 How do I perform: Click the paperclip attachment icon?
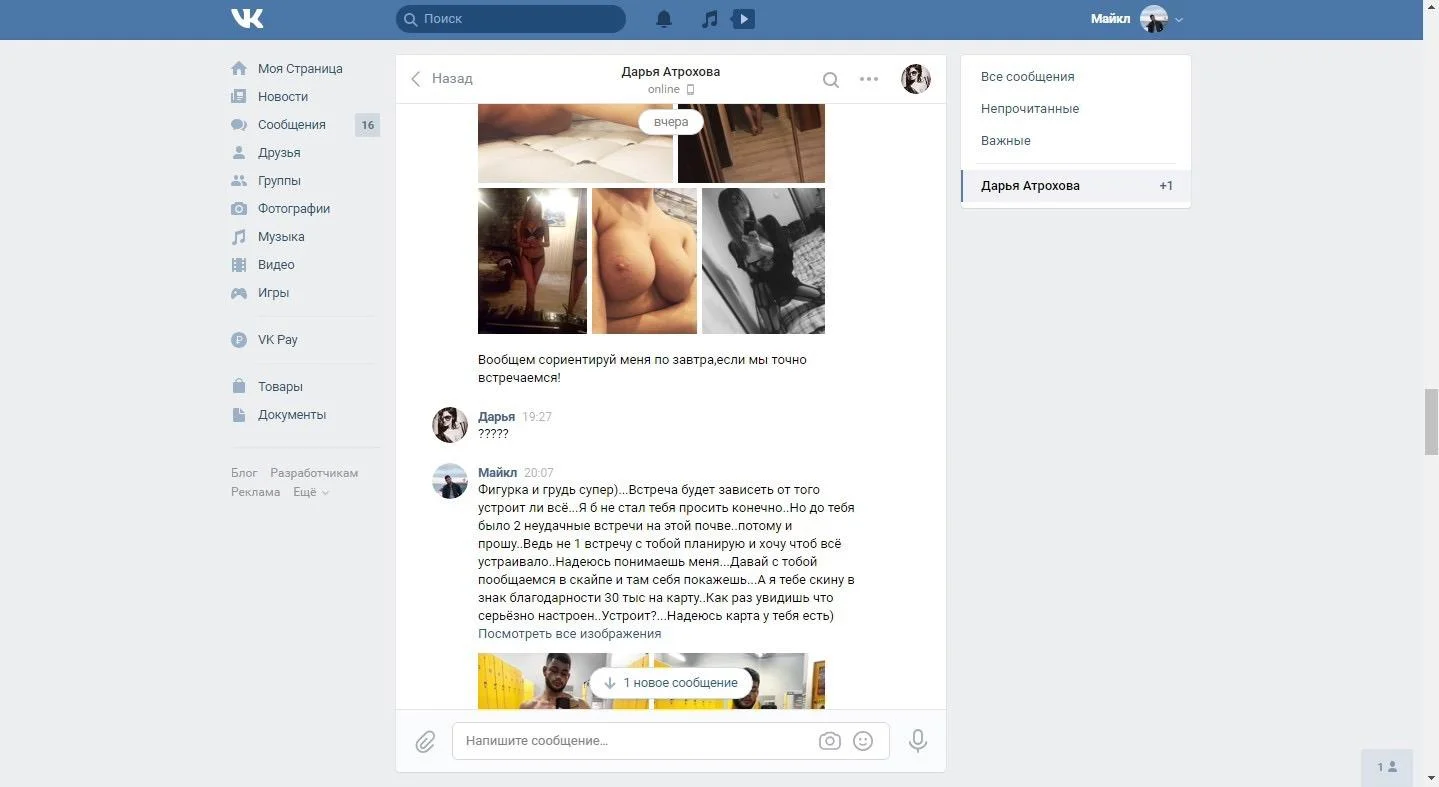tap(425, 742)
